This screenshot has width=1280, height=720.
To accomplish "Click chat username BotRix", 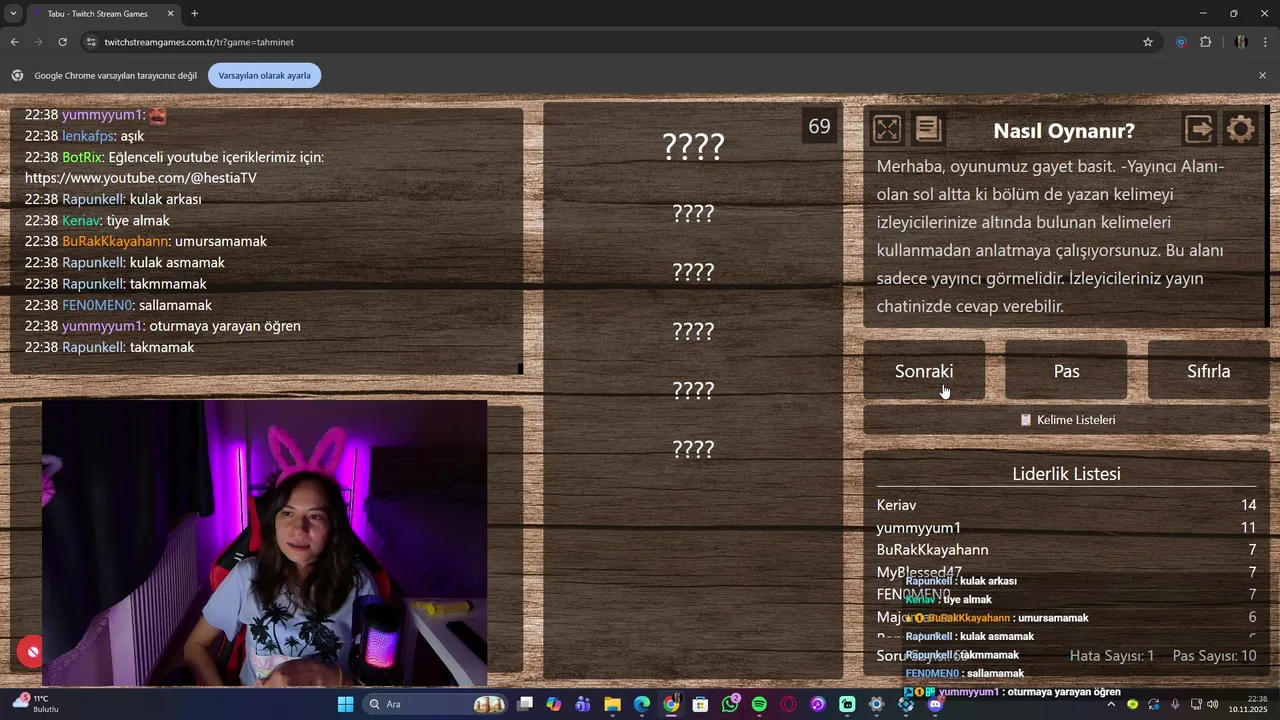I will (82, 157).
